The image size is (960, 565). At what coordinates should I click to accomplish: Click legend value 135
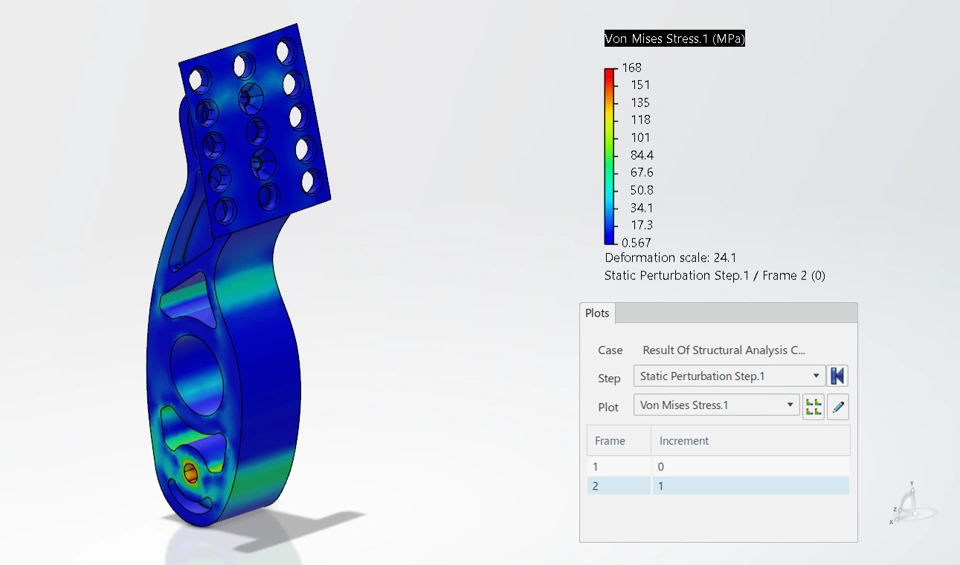pyautogui.click(x=640, y=102)
